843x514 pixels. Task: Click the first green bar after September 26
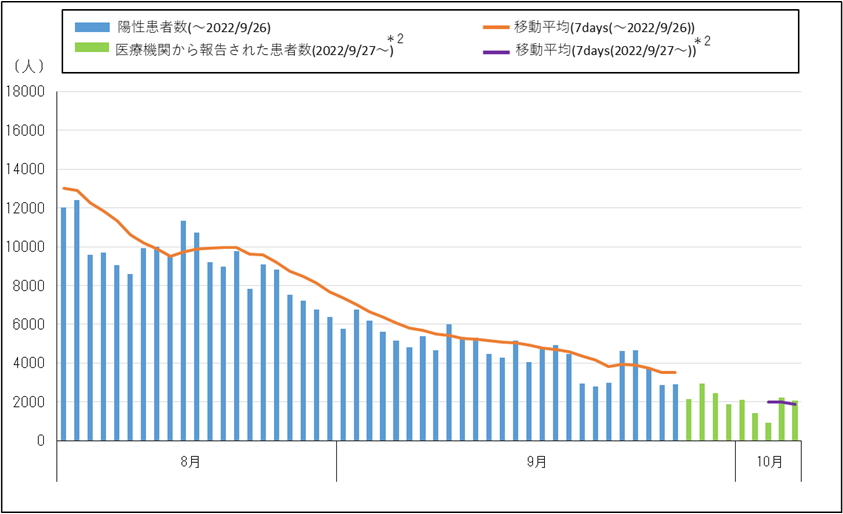pos(689,421)
